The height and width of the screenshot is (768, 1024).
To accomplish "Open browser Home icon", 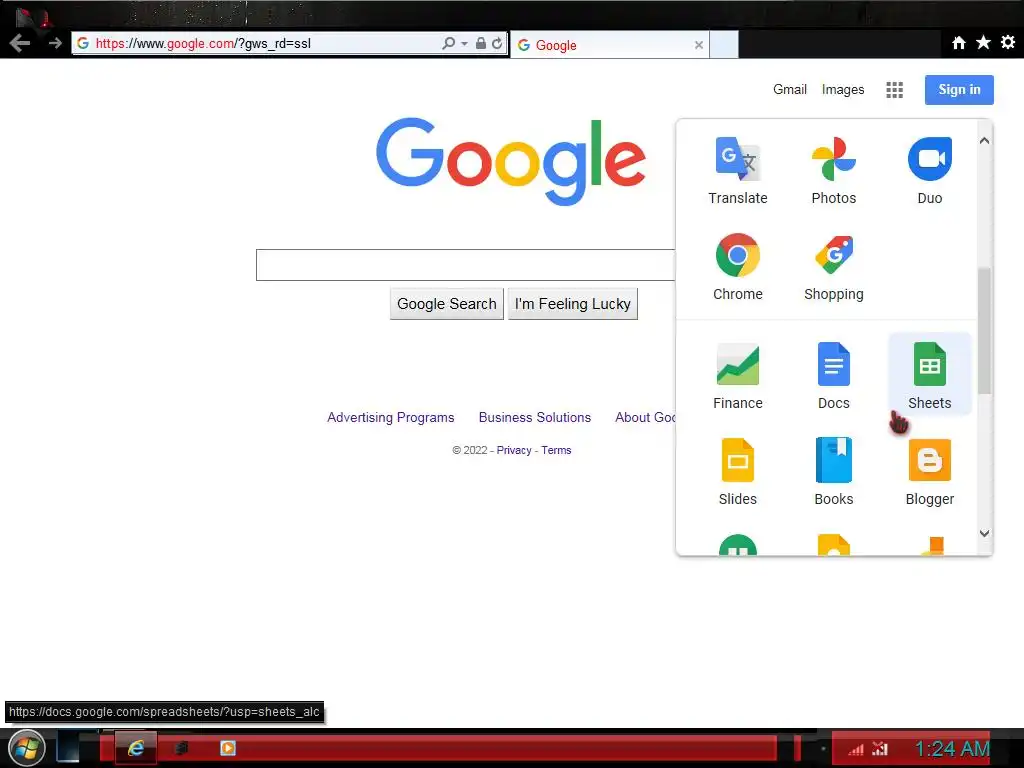I will 958,42.
